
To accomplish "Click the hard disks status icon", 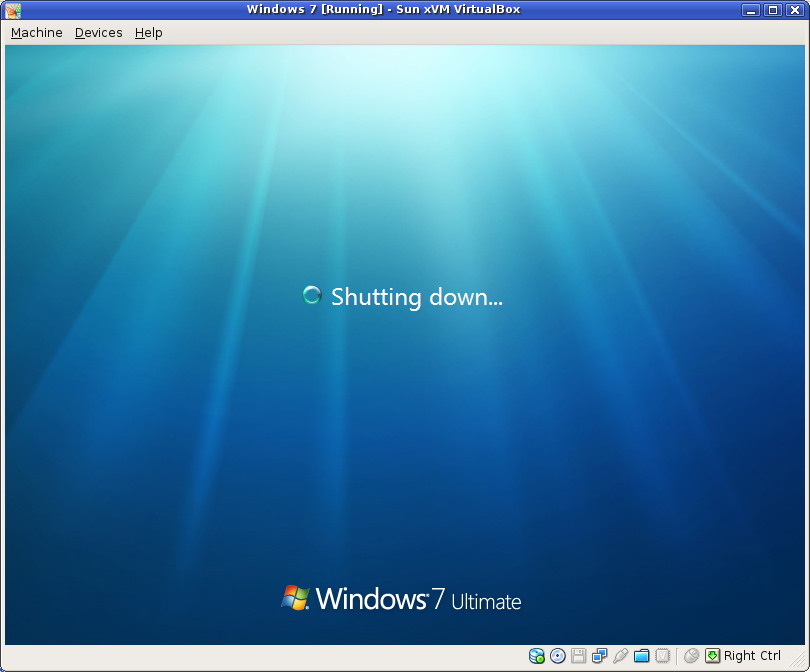I will click(x=536, y=656).
